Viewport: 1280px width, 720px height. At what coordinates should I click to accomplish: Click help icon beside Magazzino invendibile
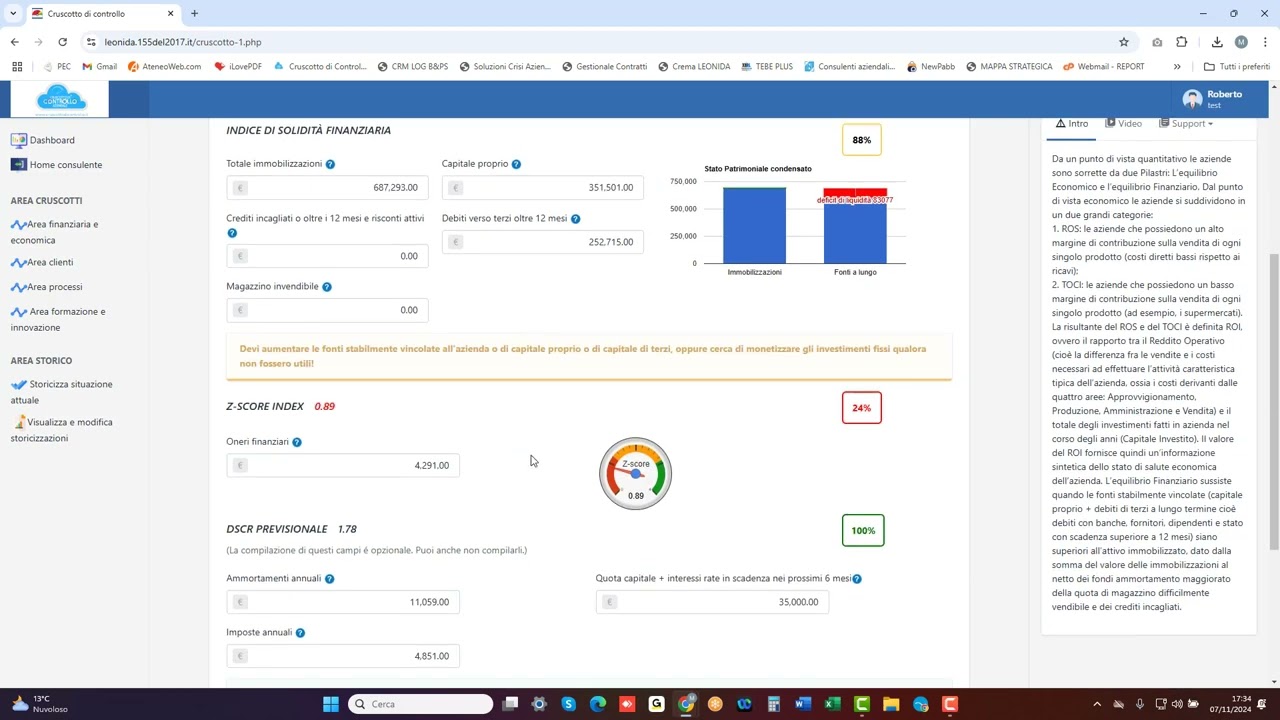coord(327,287)
